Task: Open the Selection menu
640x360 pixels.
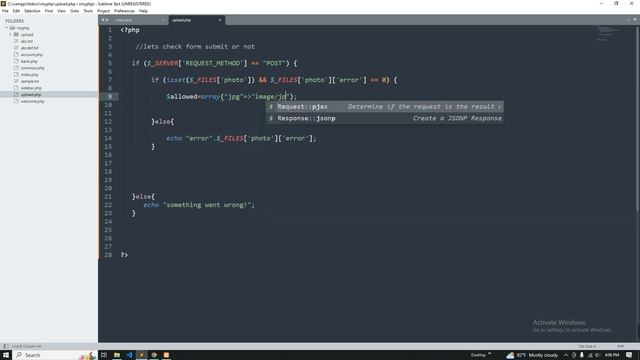Action: tap(32, 11)
